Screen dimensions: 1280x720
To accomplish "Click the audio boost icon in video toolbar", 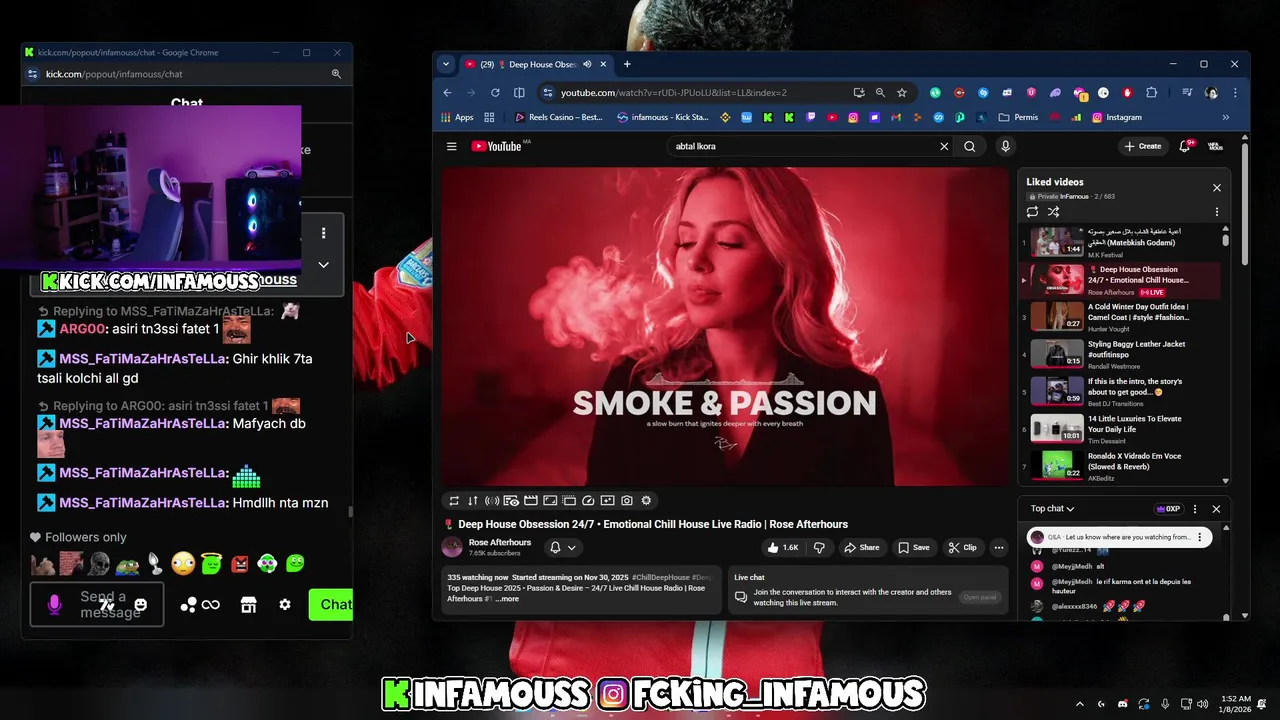I will coord(492,501).
